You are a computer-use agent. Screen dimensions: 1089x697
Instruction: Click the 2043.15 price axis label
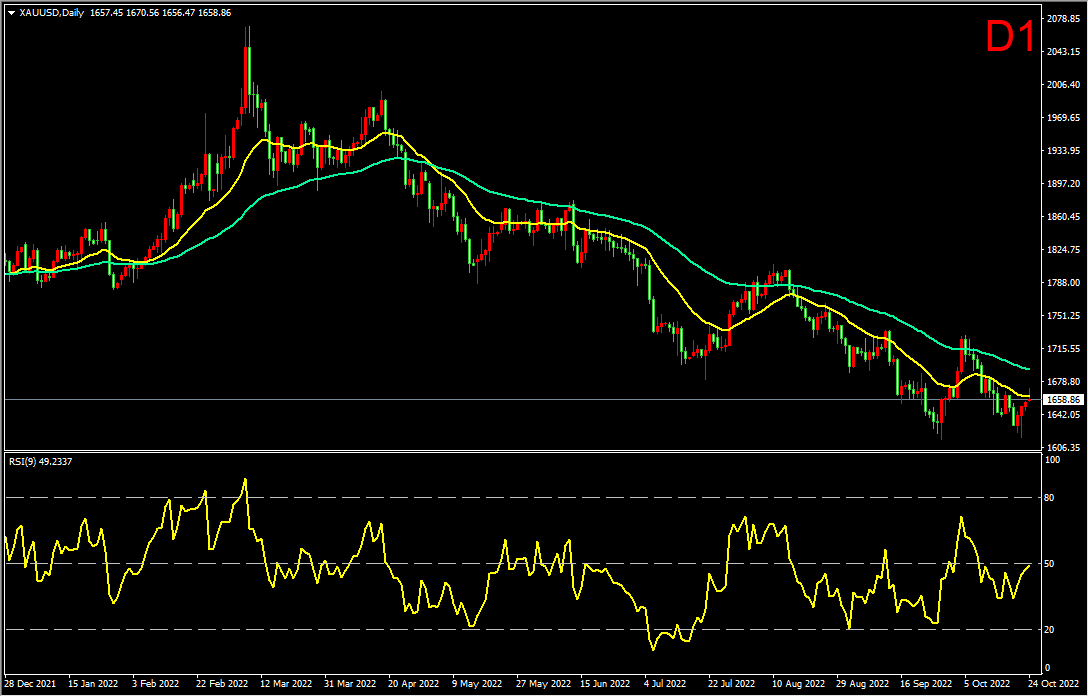click(1066, 51)
